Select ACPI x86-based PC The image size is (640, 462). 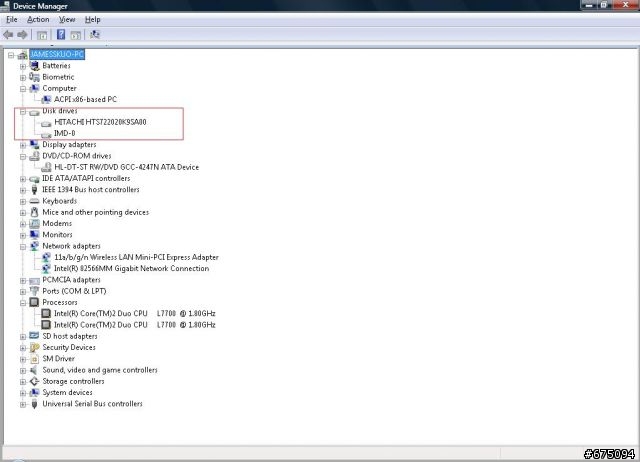click(85, 100)
